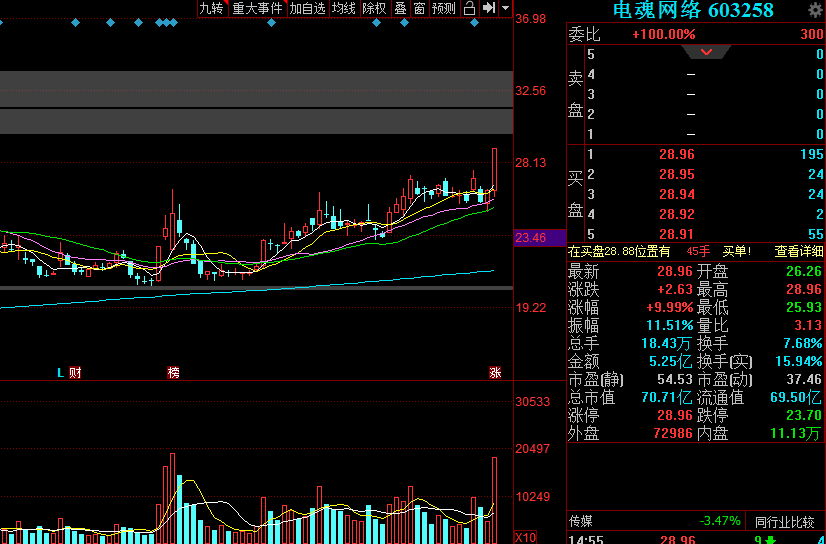
Task: Click the X10 volume scale label
Action: click(x=525, y=537)
